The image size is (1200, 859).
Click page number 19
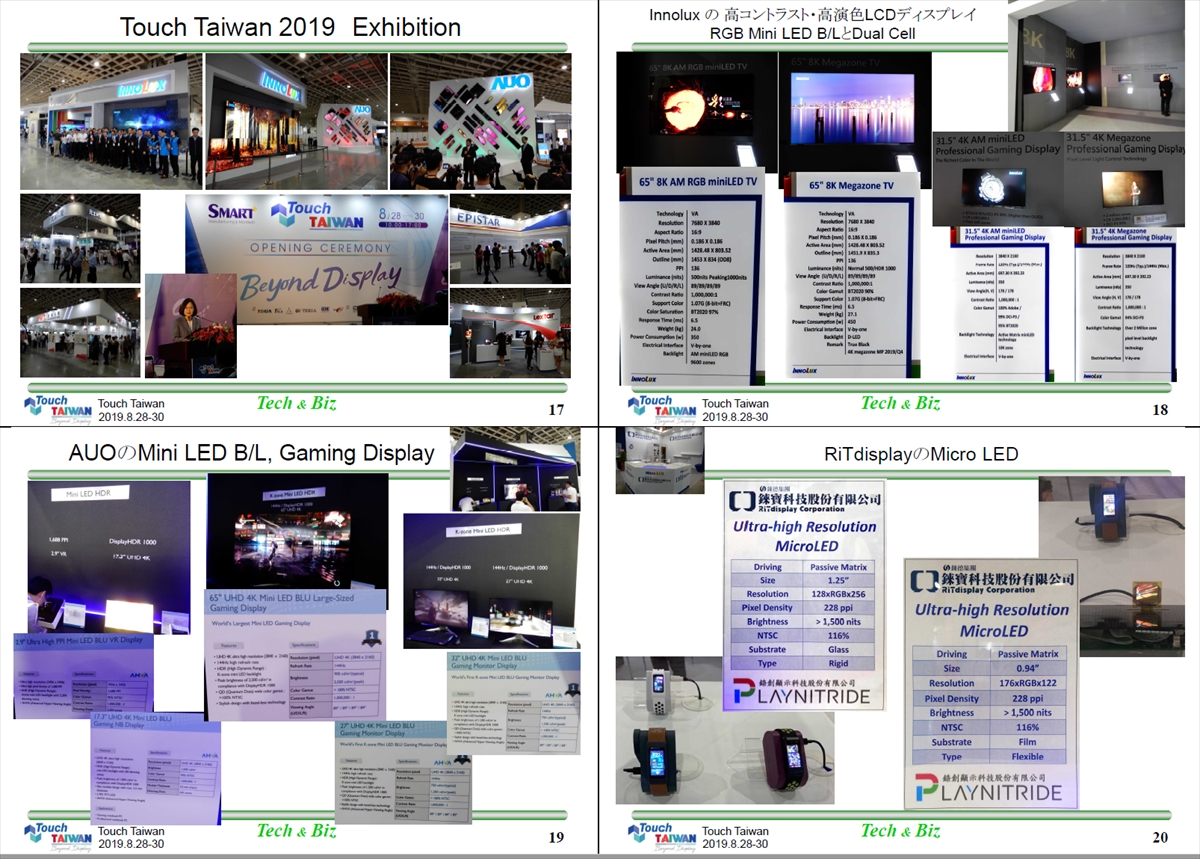[x=557, y=838]
